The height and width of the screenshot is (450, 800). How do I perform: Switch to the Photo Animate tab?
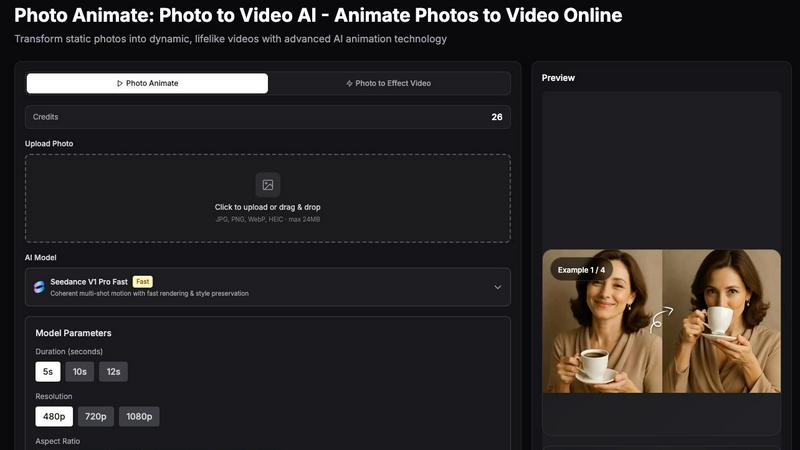tap(147, 83)
